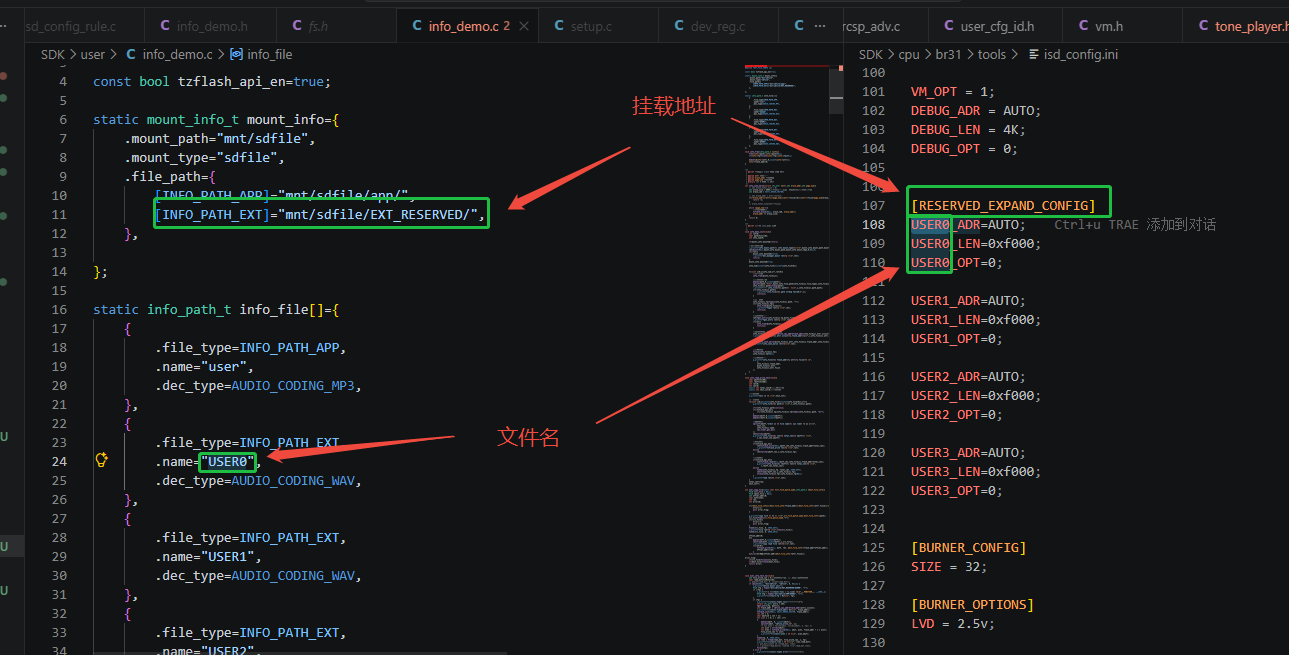Click the lightbulb quick-fix icon on line 24
Viewport: 1289px width, 655px height.
pyautogui.click(x=101, y=460)
